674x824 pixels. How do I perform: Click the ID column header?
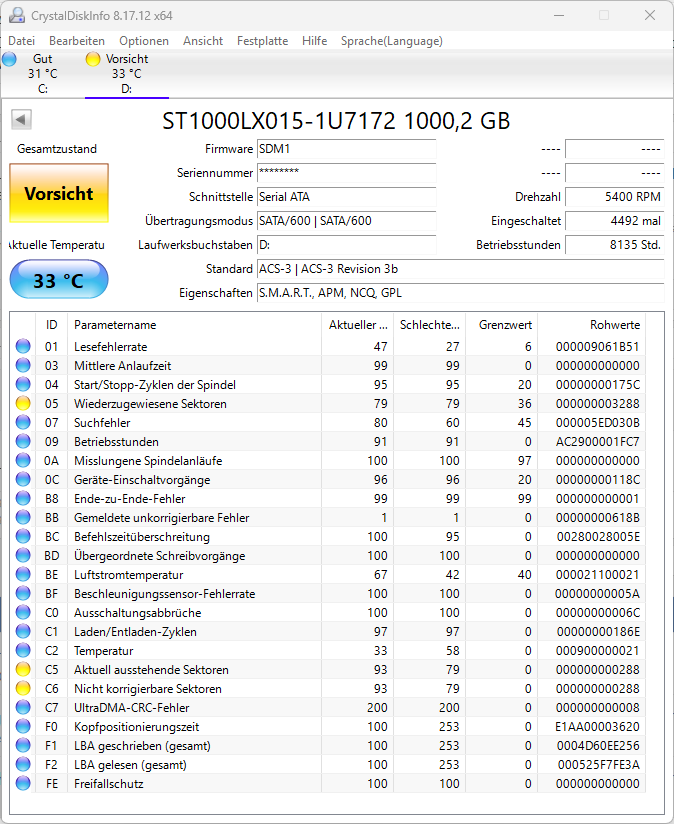51,325
